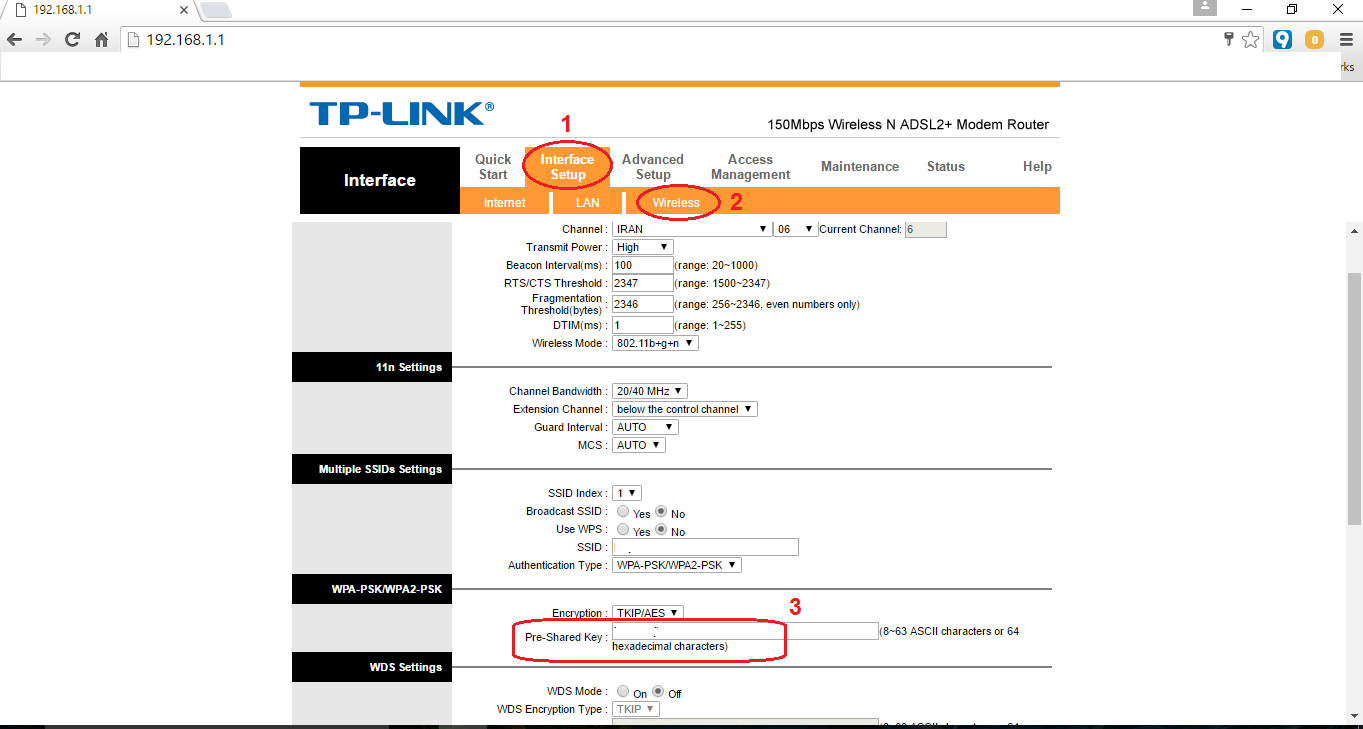Image resolution: width=1363 pixels, height=729 pixels.
Task: Open a new browser tab
Action: click(215, 10)
